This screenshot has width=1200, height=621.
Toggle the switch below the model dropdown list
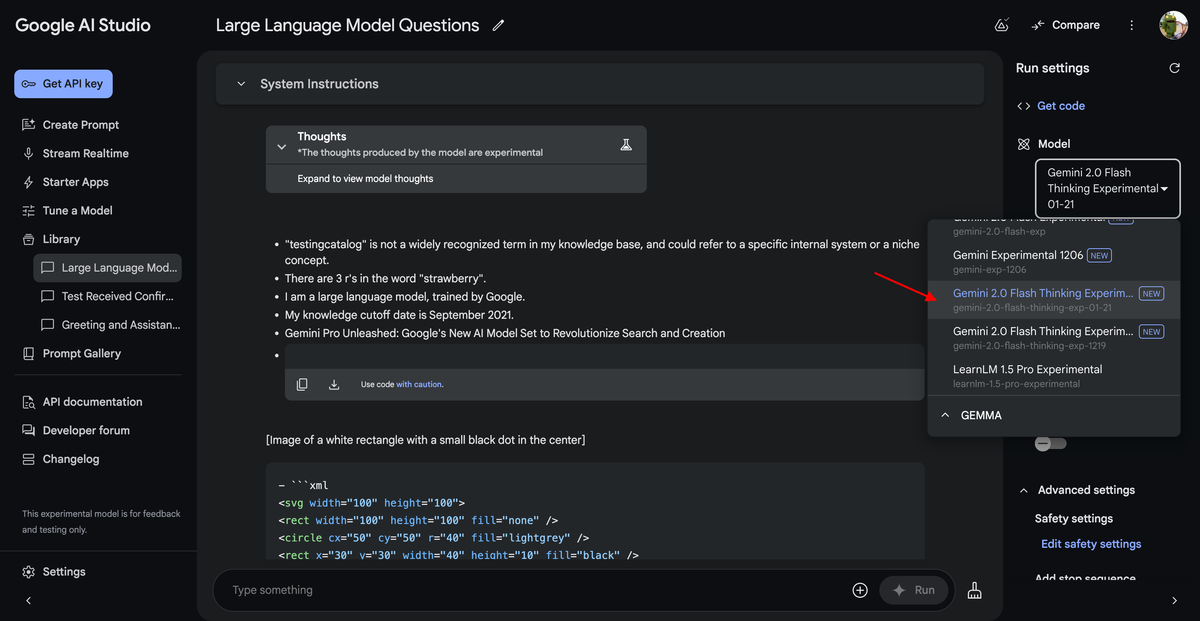click(x=1050, y=443)
